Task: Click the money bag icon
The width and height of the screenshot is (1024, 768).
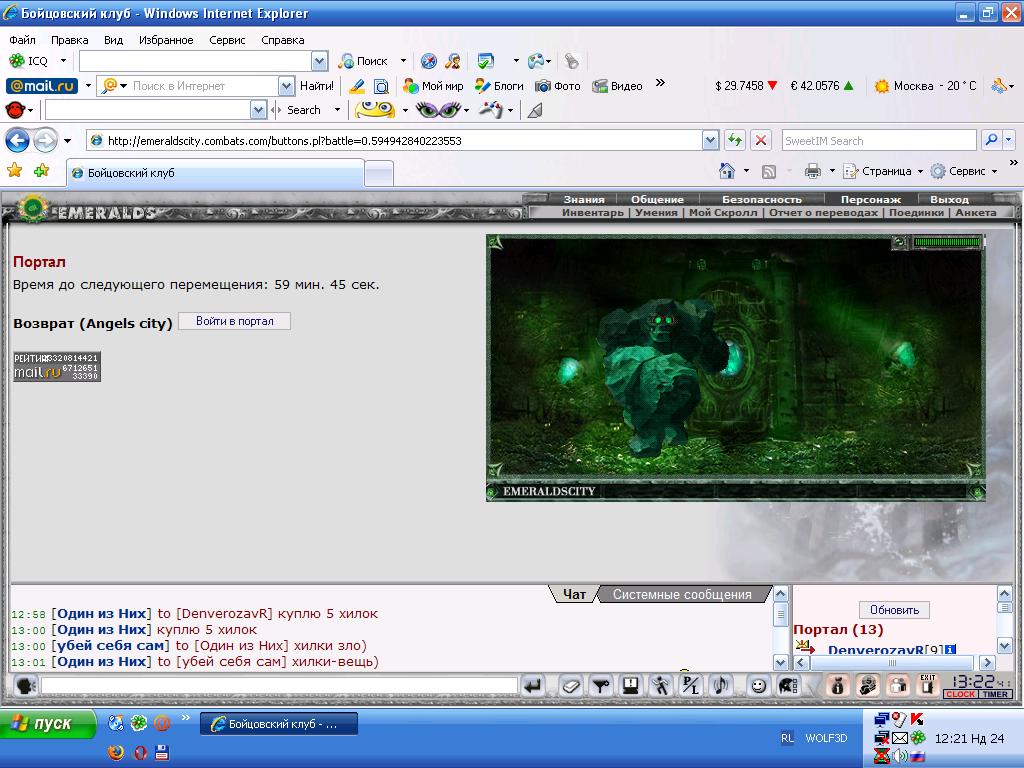Action: 837,686
